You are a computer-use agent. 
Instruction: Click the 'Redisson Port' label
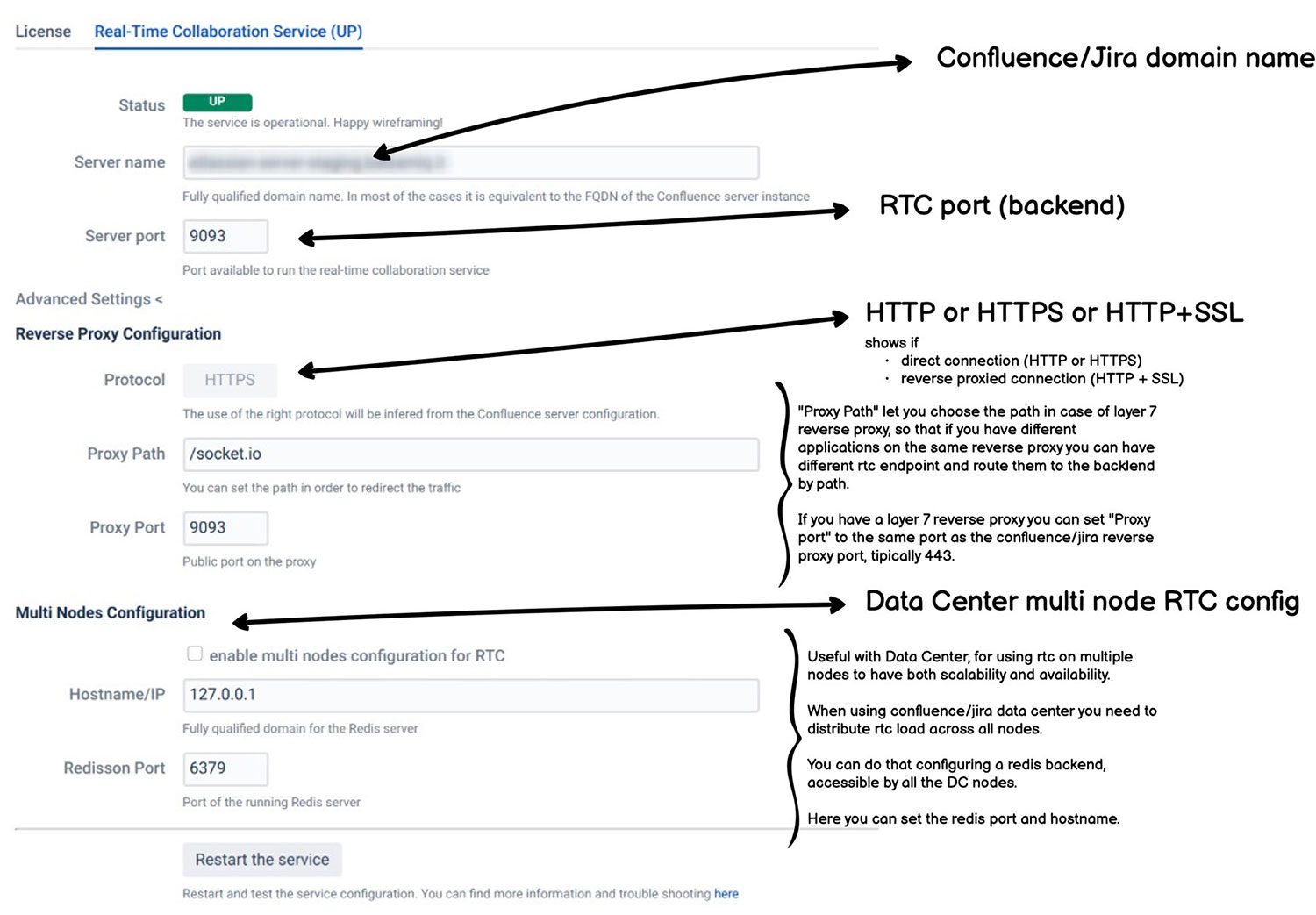114,768
